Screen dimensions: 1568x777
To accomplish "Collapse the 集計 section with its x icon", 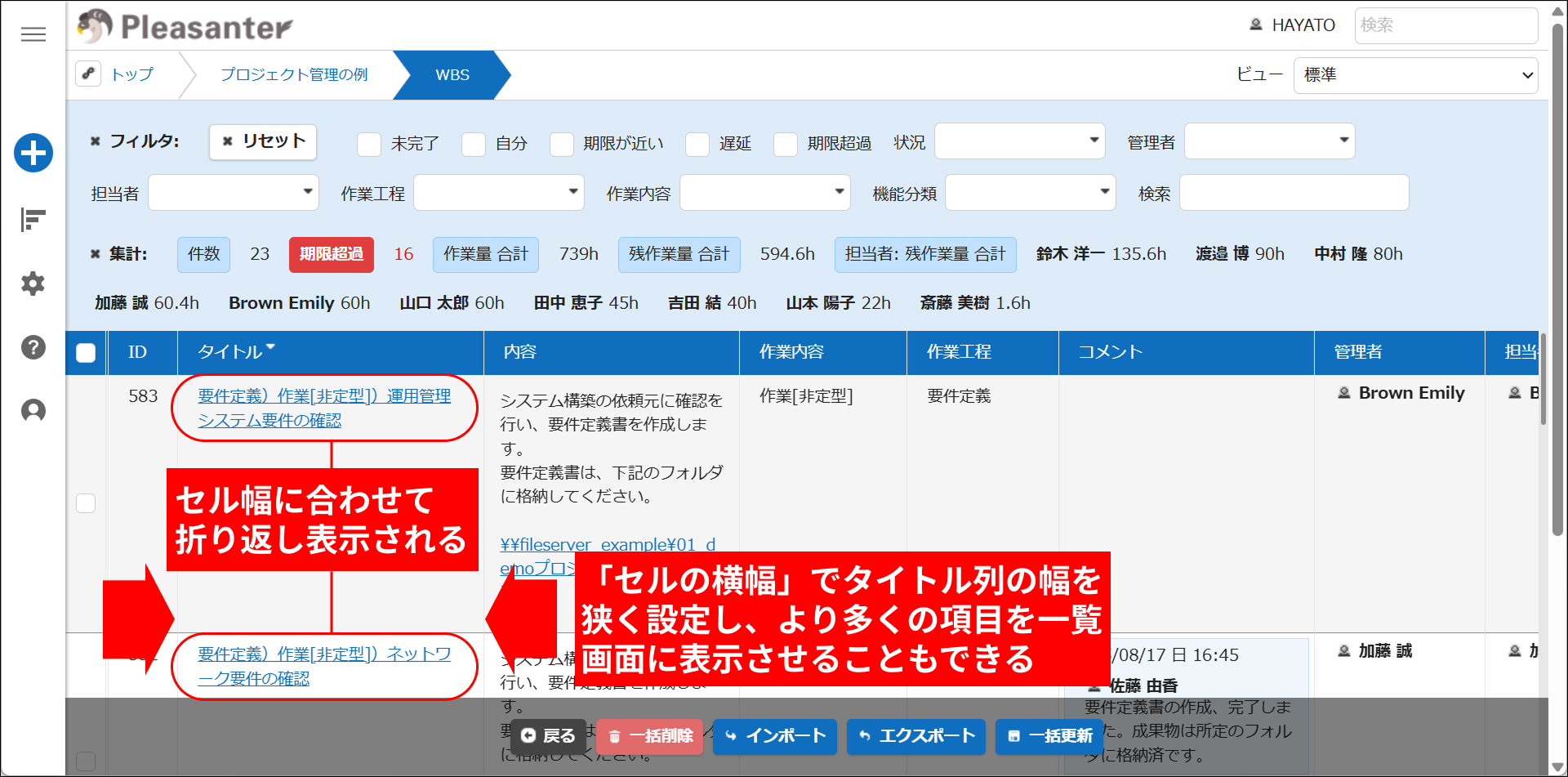I will [95, 254].
